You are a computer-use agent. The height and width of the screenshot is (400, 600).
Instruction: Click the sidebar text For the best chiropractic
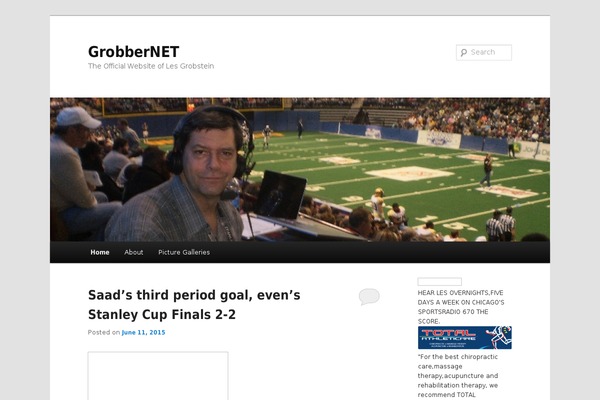click(x=458, y=357)
